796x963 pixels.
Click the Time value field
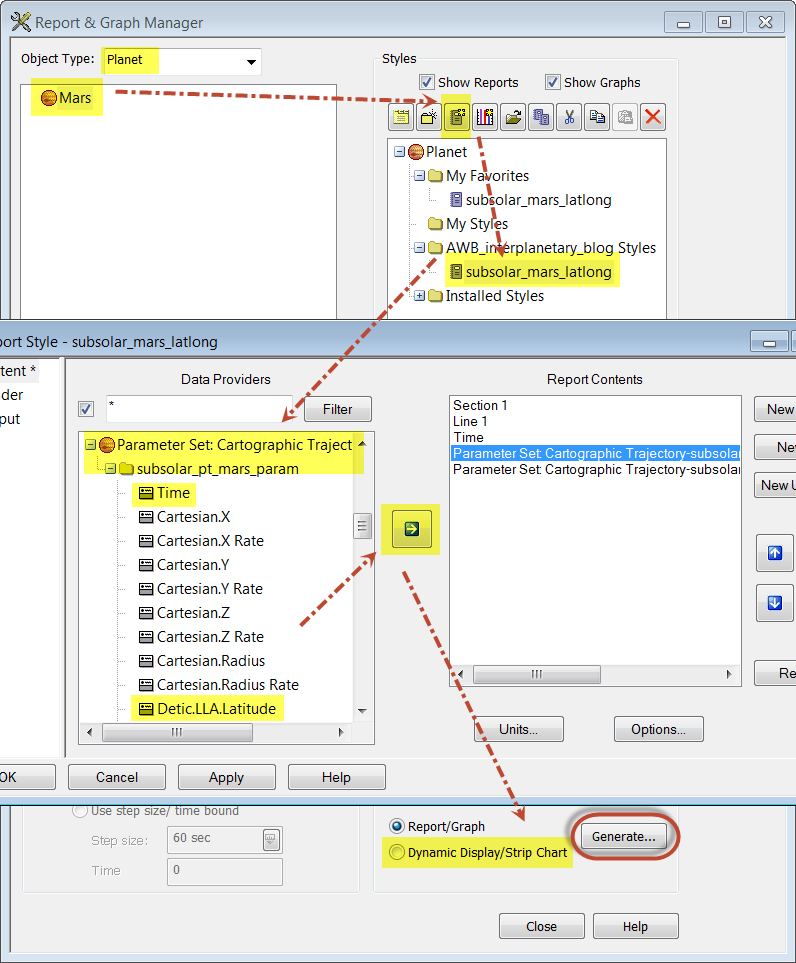[225, 871]
